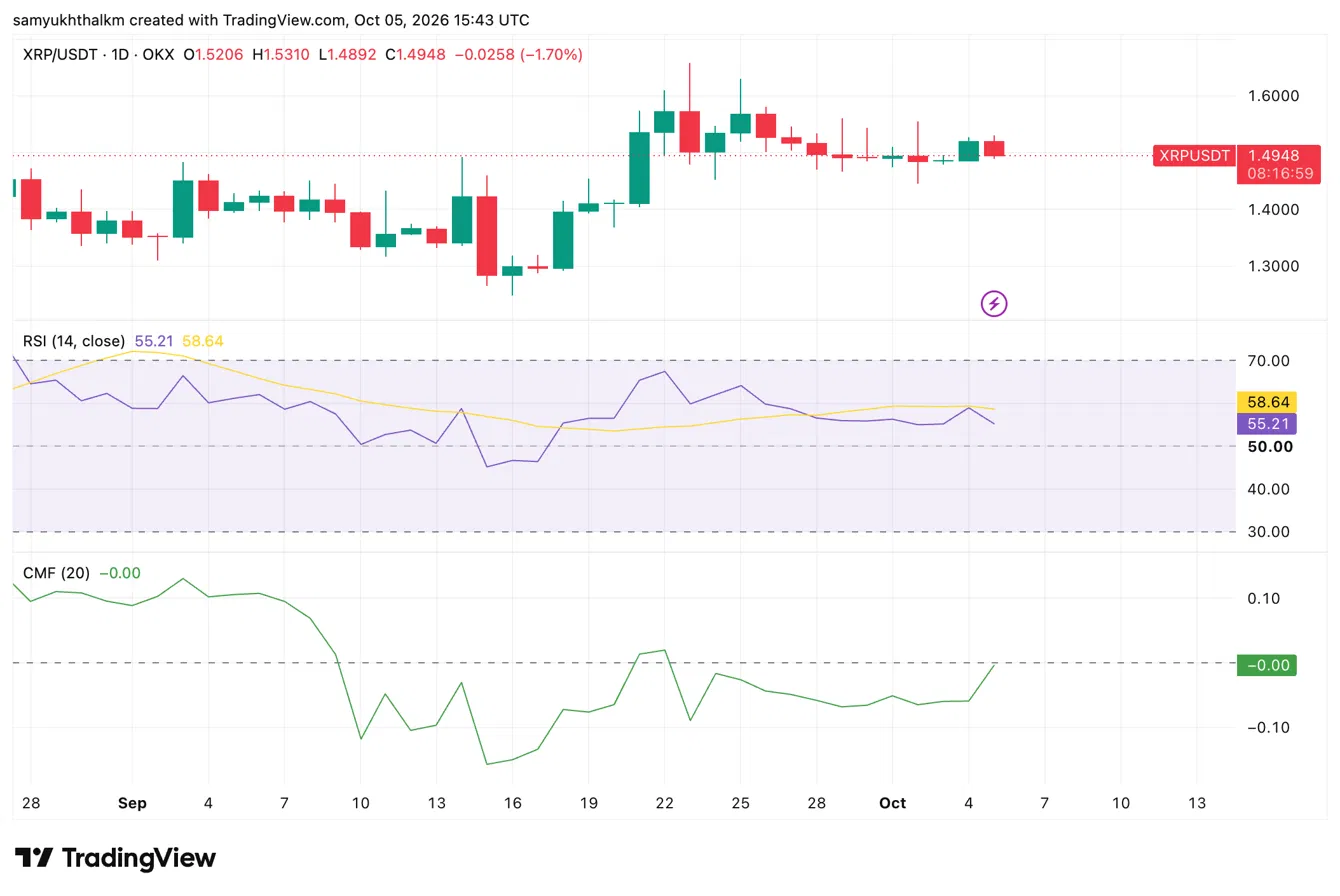Viewport: 1340px width, 896px height.
Task: Click the high value H1.5310
Action: click(x=281, y=55)
